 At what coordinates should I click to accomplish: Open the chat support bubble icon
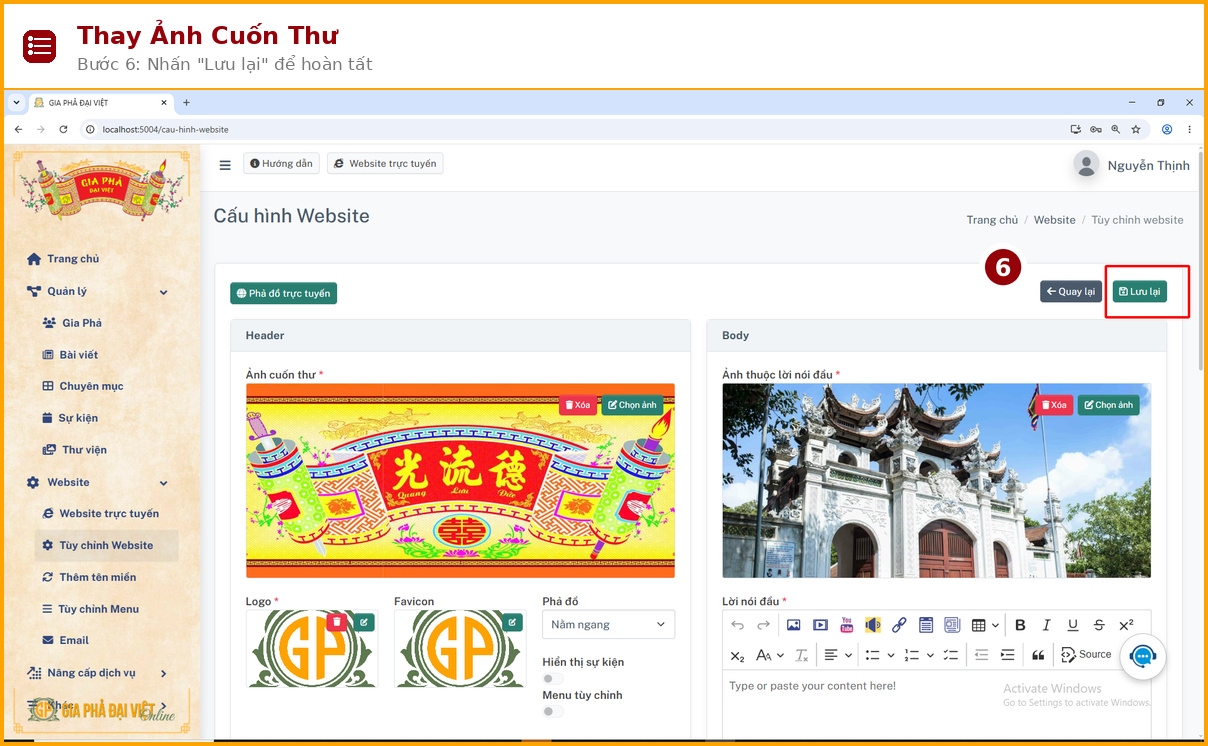1143,657
